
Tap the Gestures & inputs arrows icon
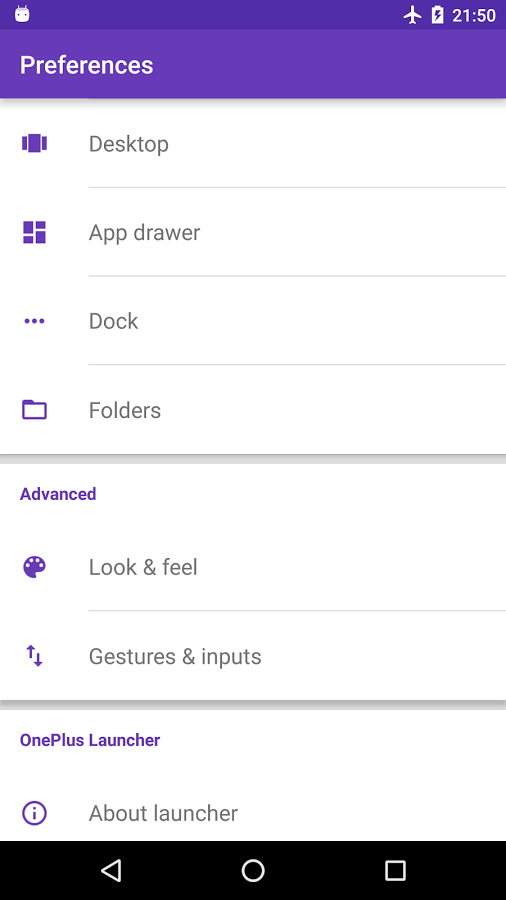[34, 656]
